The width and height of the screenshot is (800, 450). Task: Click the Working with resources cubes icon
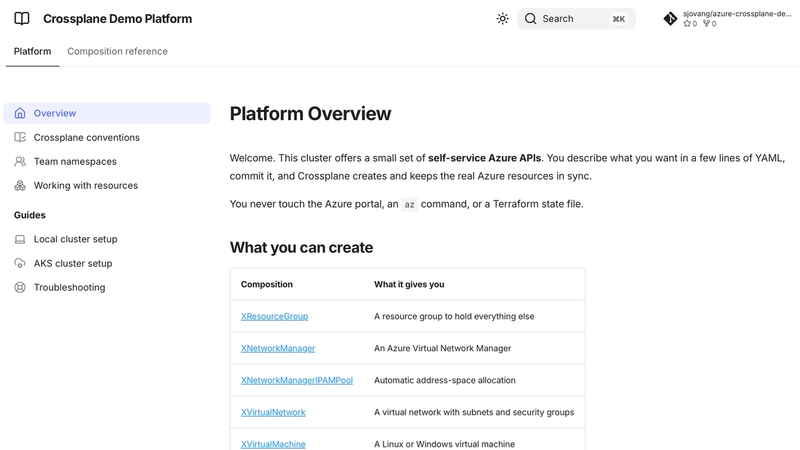tap(20, 185)
